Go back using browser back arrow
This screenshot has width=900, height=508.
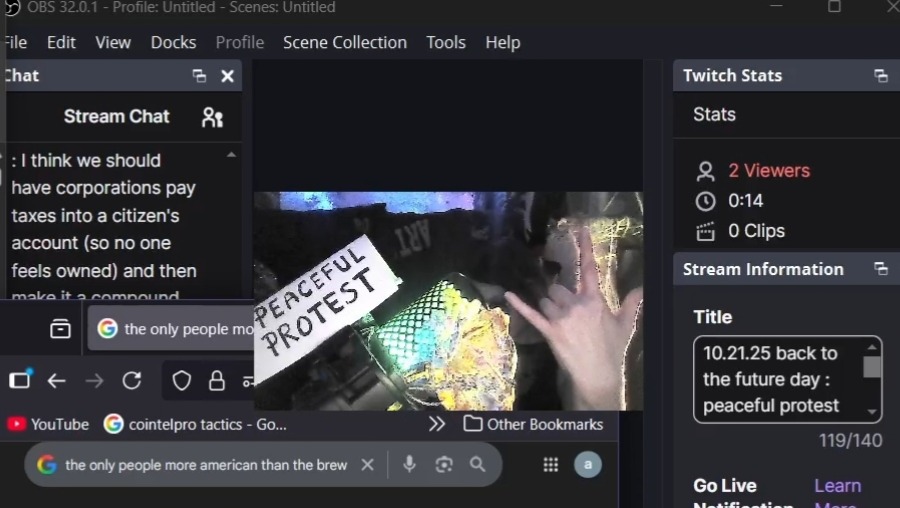pyautogui.click(x=57, y=381)
